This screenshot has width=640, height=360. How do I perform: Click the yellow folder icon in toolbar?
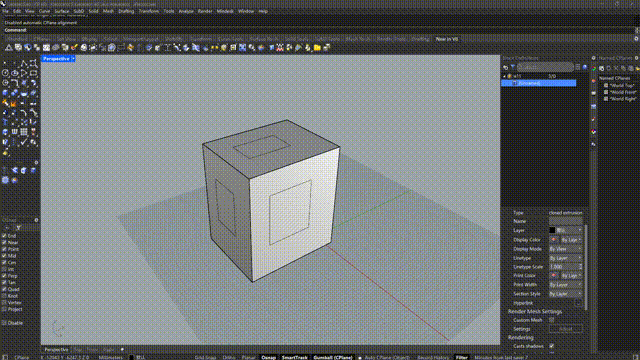(317, 48)
